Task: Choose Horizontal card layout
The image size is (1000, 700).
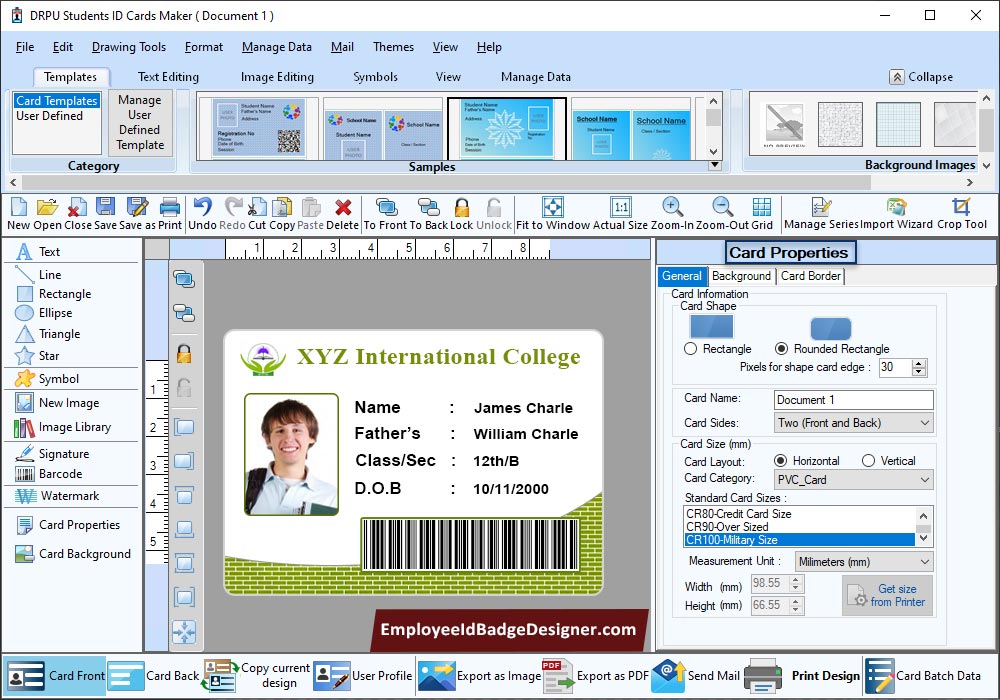Action: coord(780,461)
